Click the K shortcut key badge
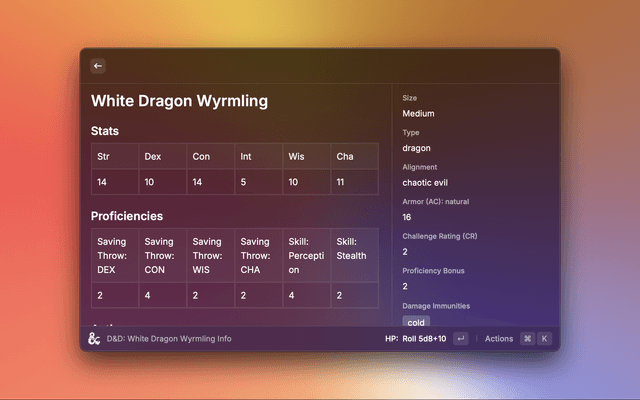Screen dimensions: 640x400 pos(544,339)
